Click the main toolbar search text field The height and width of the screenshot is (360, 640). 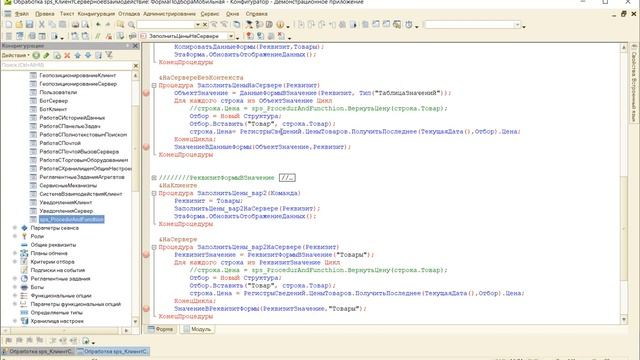point(166,25)
